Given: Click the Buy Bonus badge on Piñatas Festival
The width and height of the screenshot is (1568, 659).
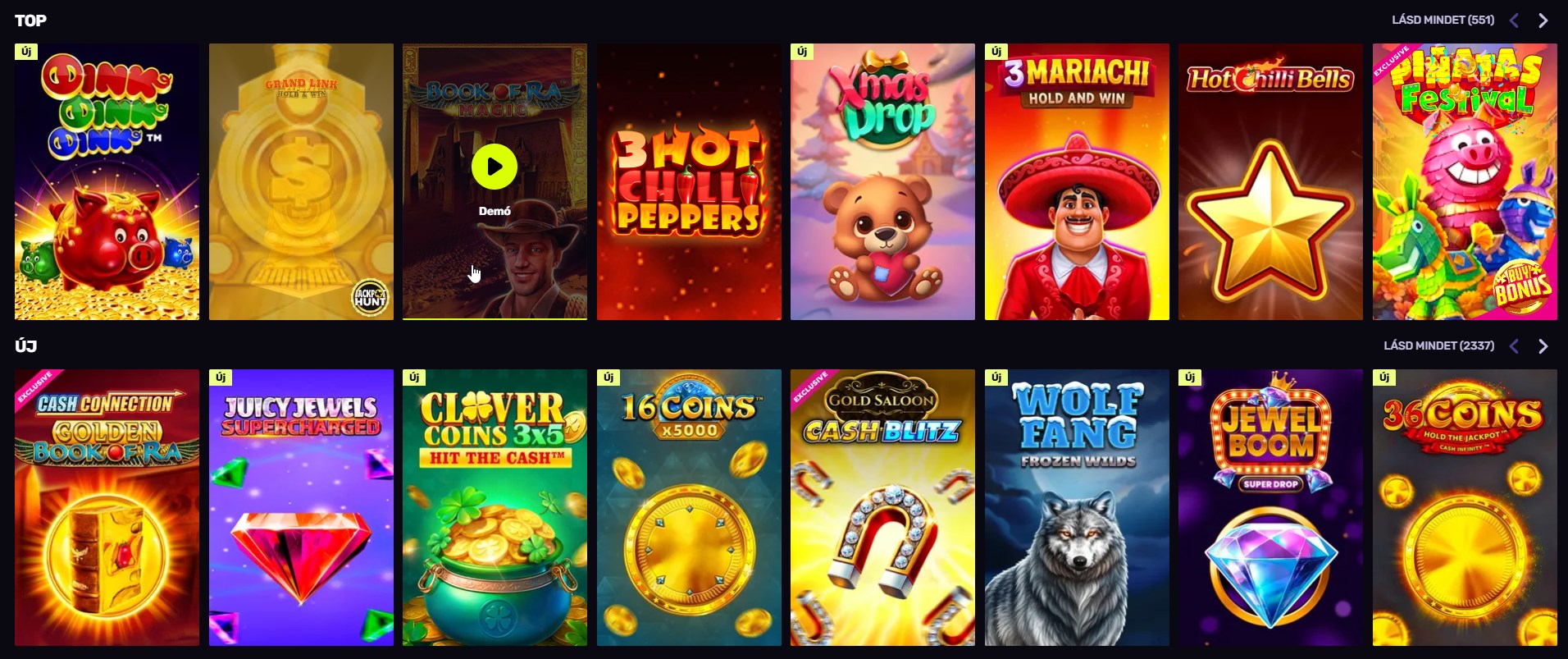Looking at the screenshot, I should 1522,286.
